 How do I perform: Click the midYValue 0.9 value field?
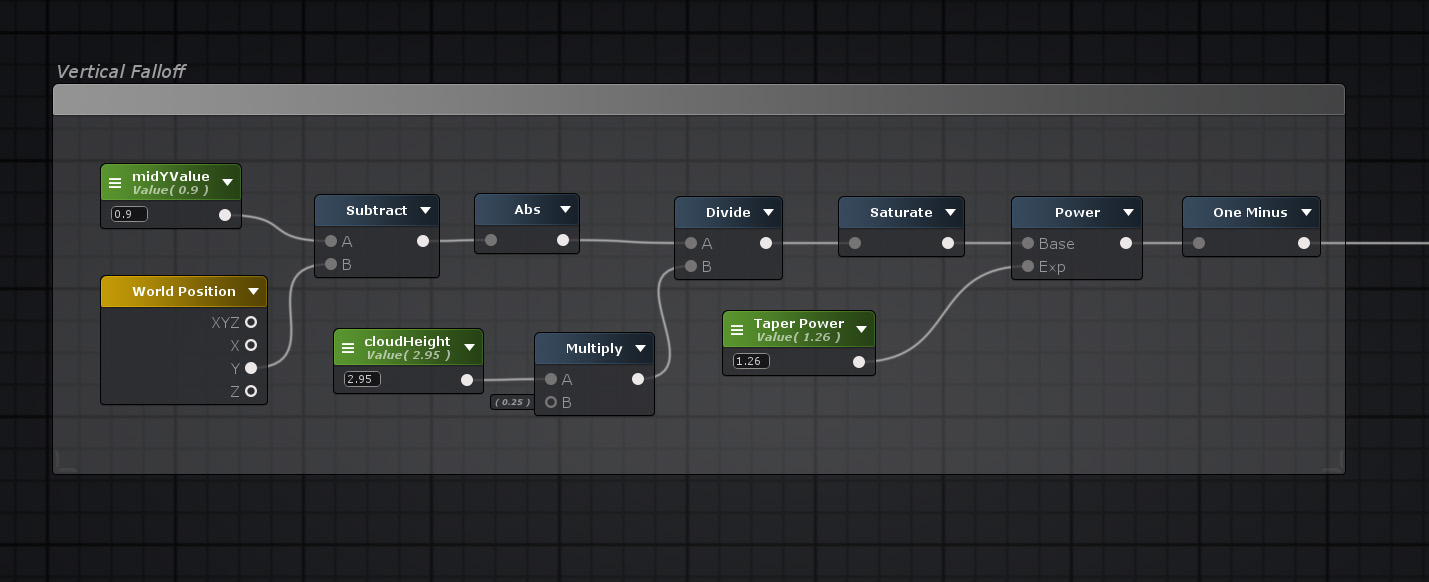(128, 214)
